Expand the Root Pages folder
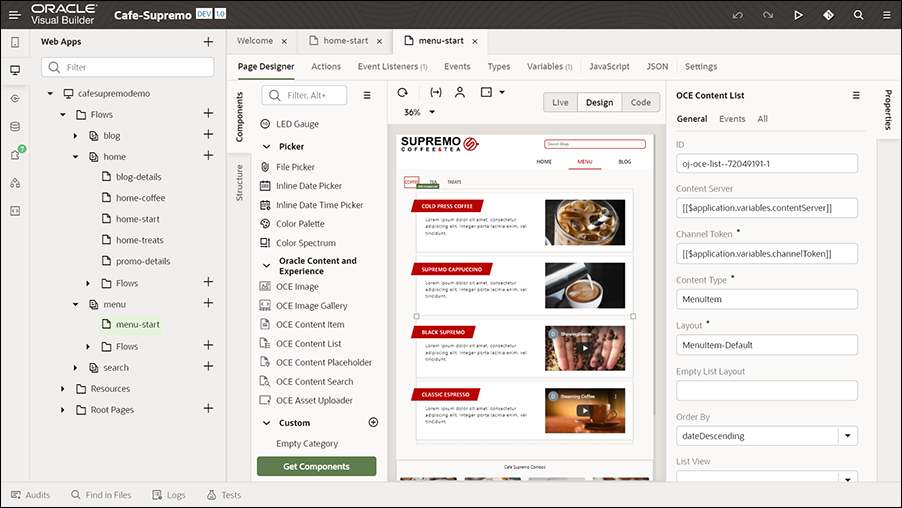Screen dimensions: 902x508 pos(63,410)
